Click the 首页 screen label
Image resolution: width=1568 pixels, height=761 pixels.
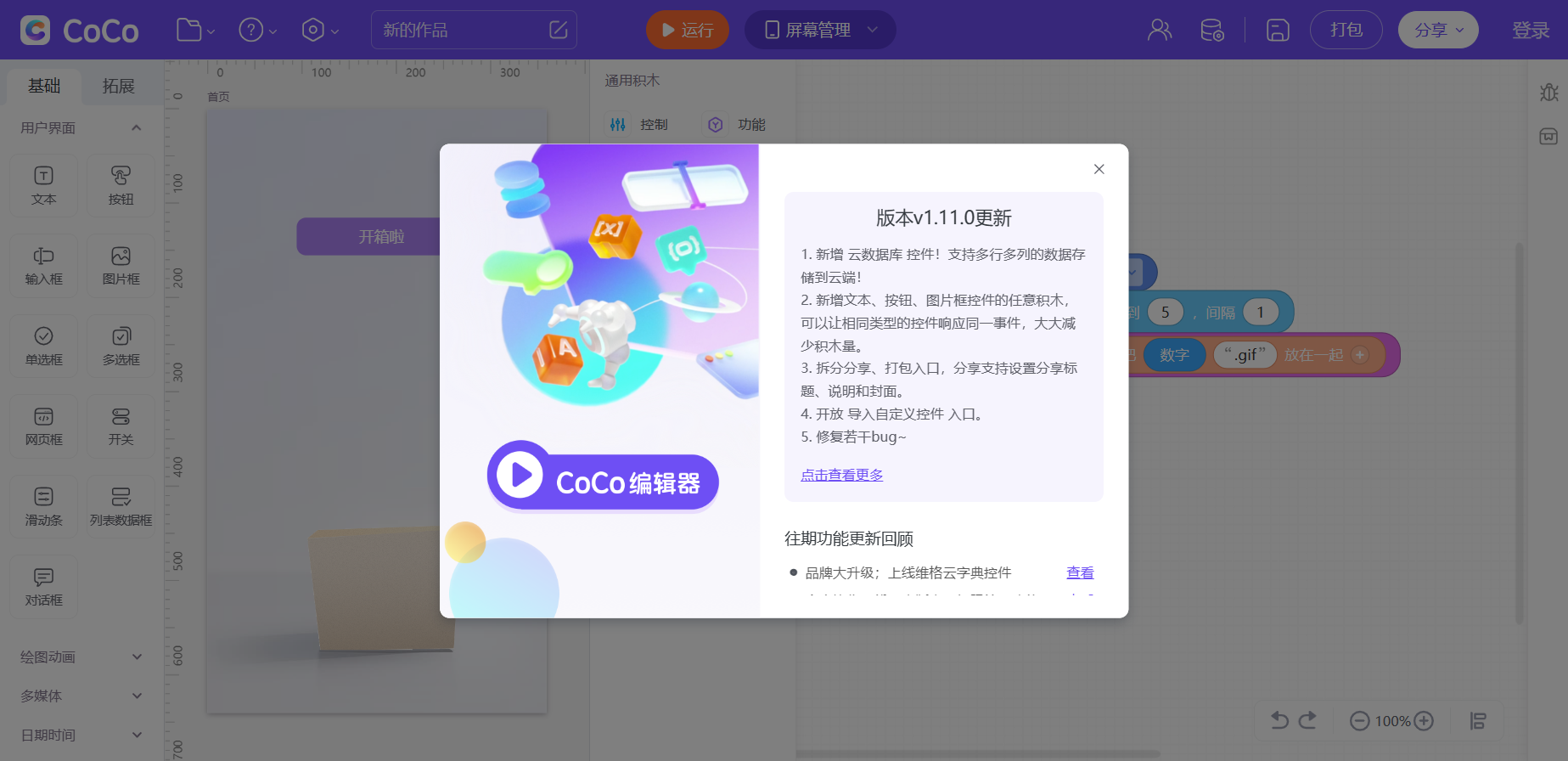coord(218,97)
